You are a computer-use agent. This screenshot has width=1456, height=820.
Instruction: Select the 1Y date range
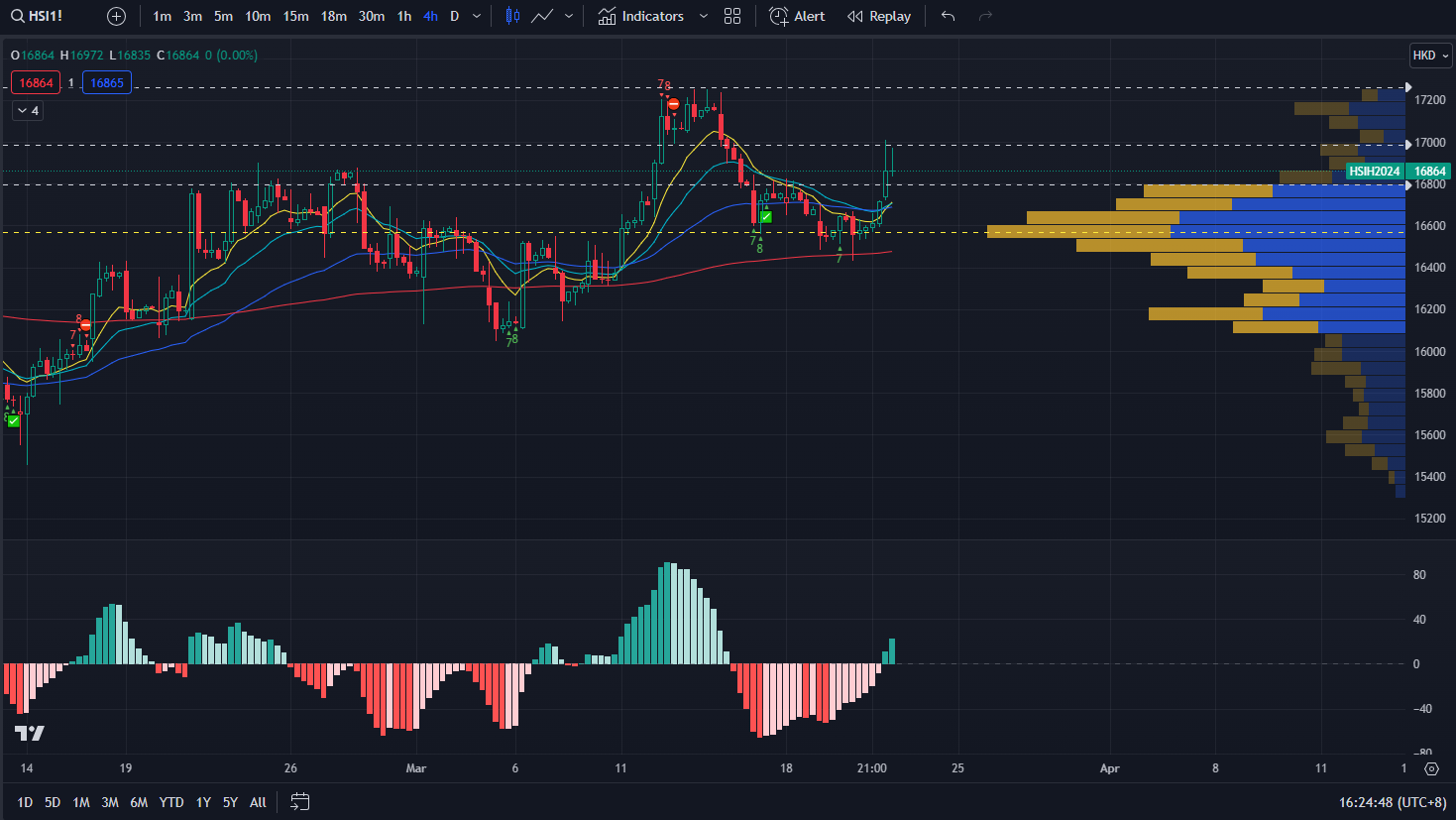pos(203,802)
